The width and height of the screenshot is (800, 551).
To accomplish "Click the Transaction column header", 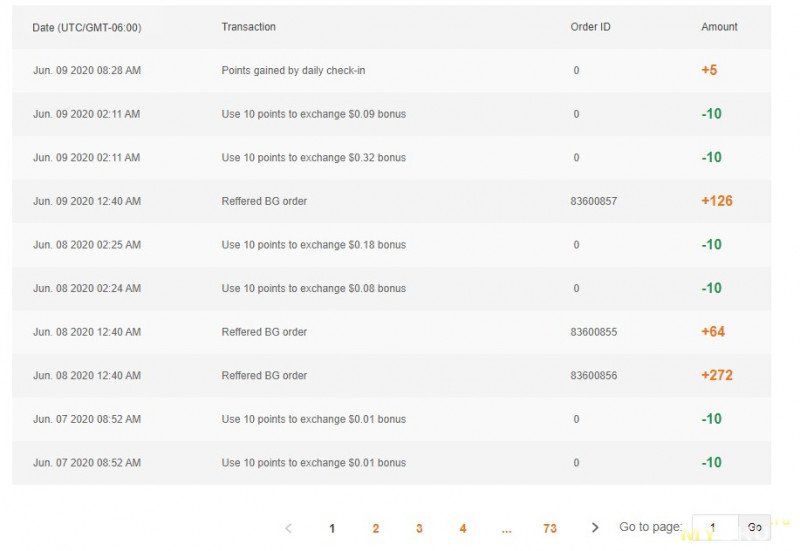I will point(248,27).
